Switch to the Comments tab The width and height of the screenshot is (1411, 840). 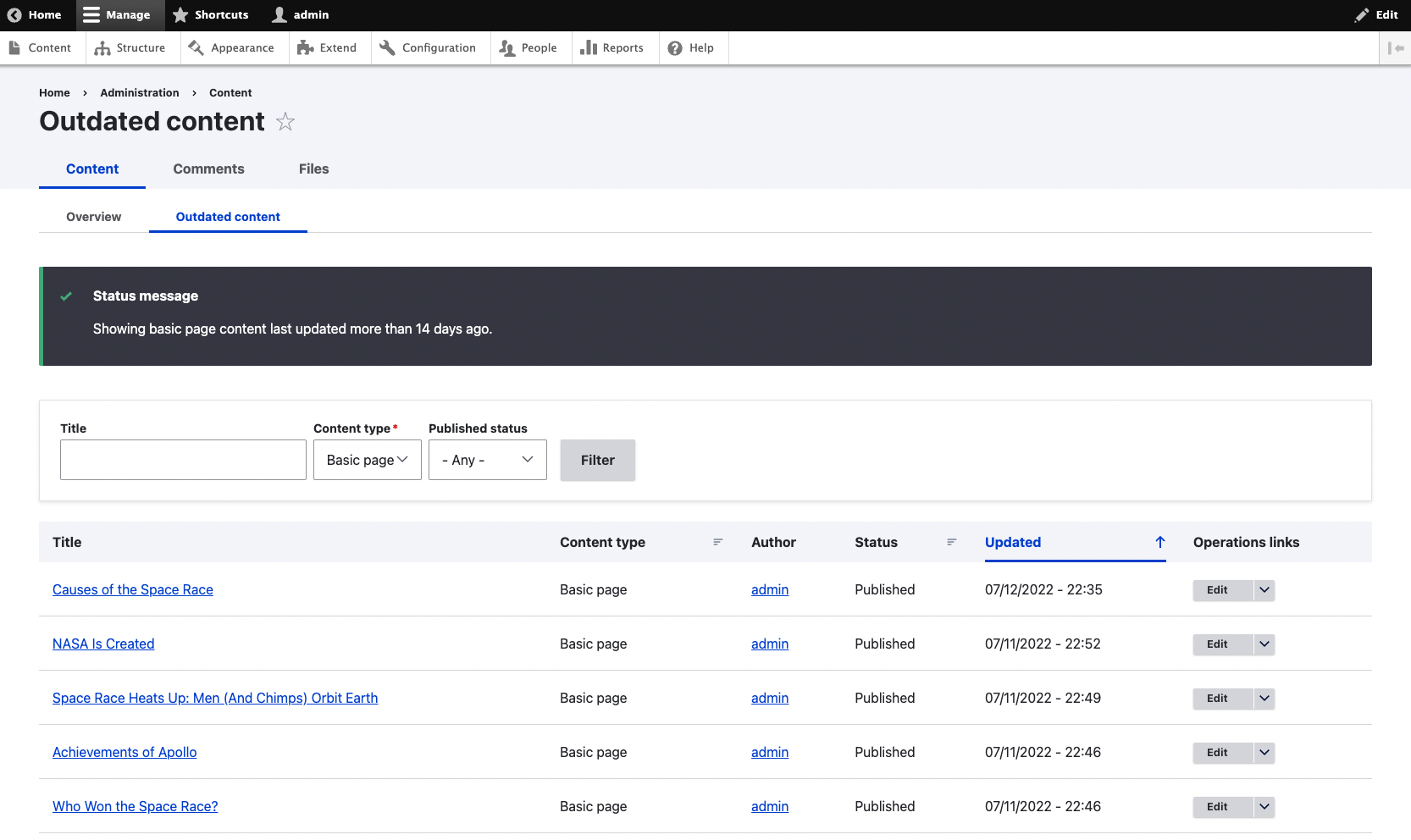click(208, 169)
